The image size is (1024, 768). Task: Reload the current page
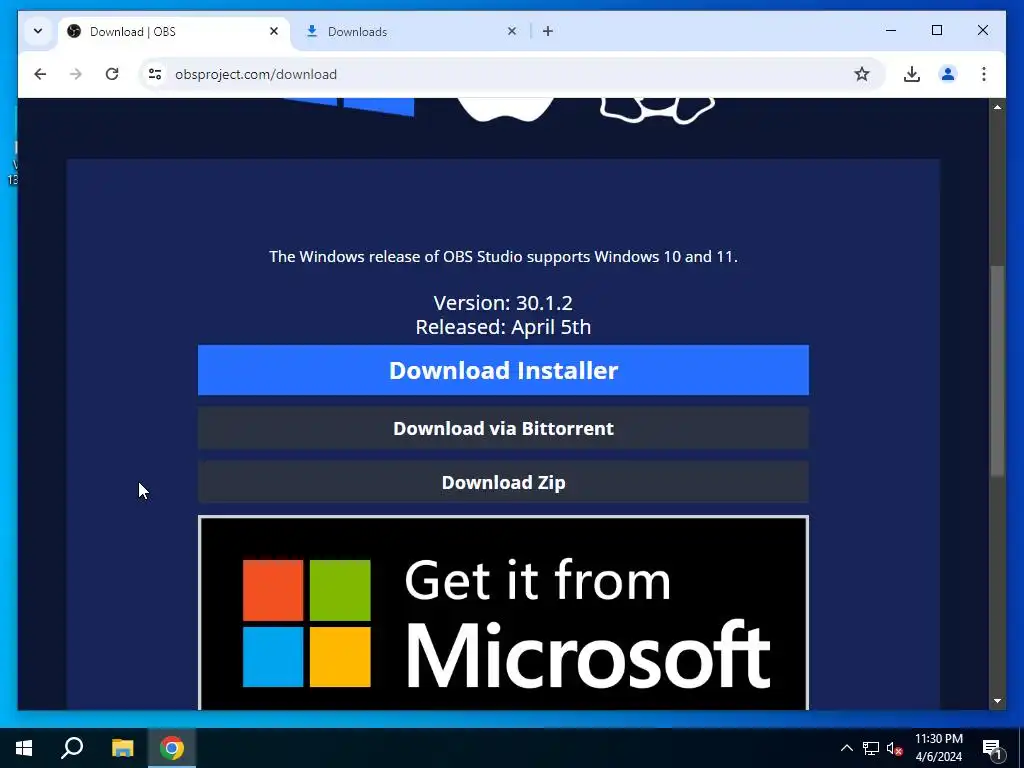tap(112, 74)
